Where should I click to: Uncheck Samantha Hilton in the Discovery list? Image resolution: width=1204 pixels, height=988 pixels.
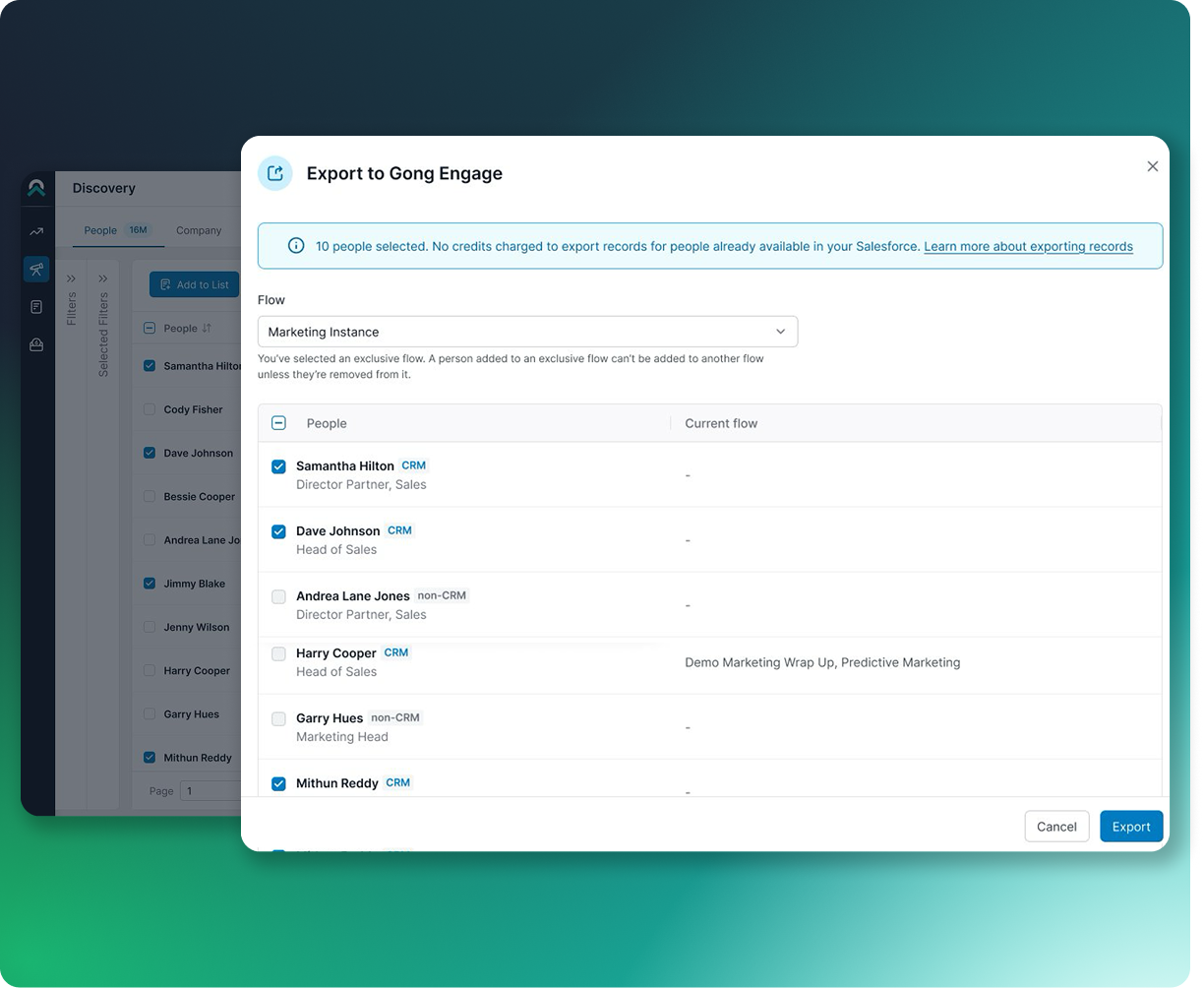(x=150, y=366)
